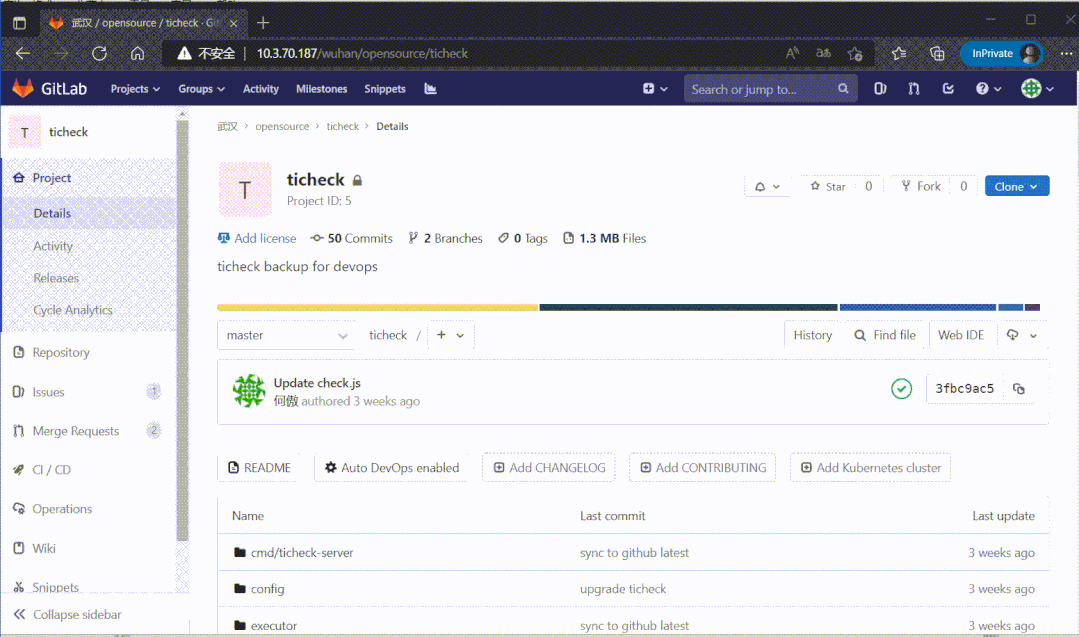Expand the Clone dropdown
This screenshot has width=1079, height=637.
(1016, 186)
